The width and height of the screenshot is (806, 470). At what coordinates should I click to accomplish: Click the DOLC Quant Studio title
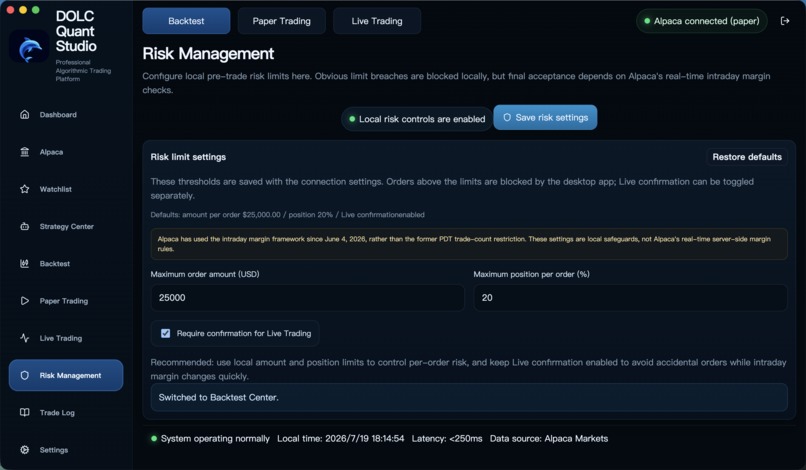(x=76, y=31)
